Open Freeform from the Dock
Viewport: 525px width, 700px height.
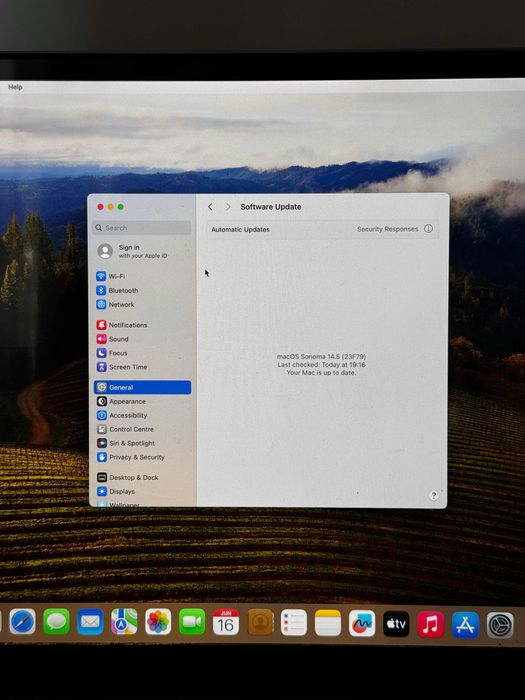[362, 623]
